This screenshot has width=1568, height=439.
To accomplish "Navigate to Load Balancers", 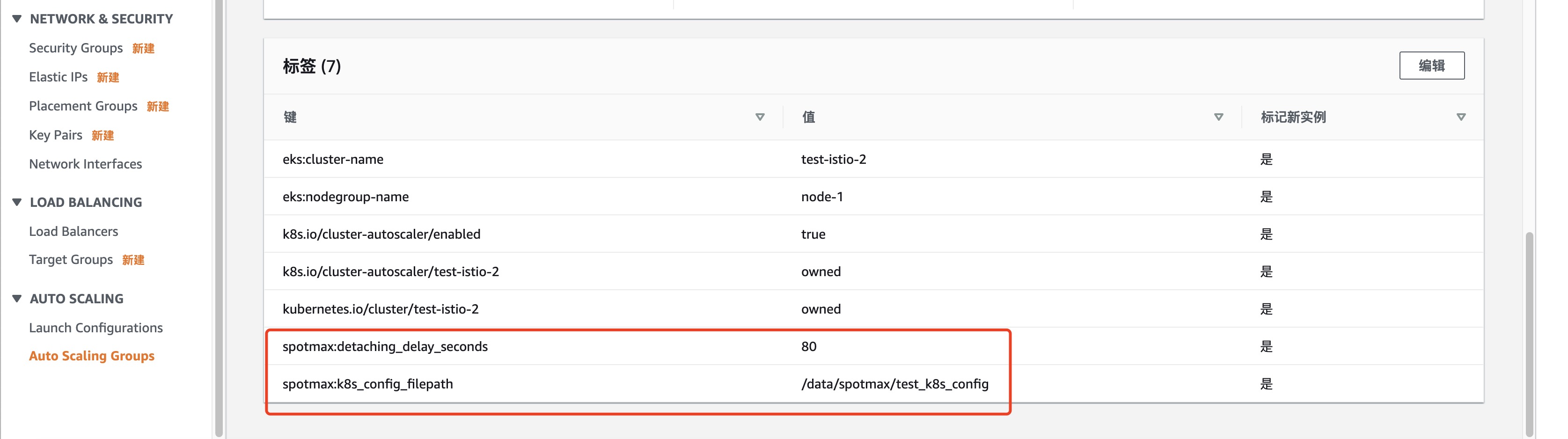I will click(x=73, y=231).
